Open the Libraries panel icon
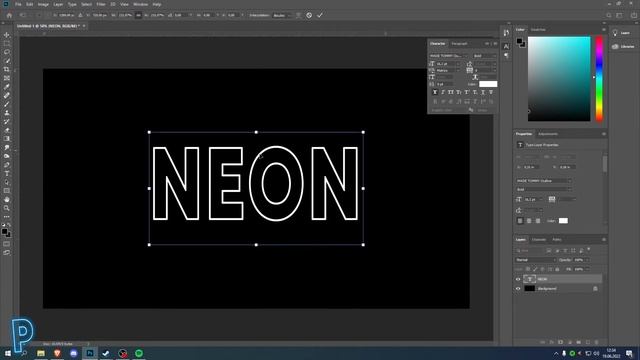 coord(615,47)
